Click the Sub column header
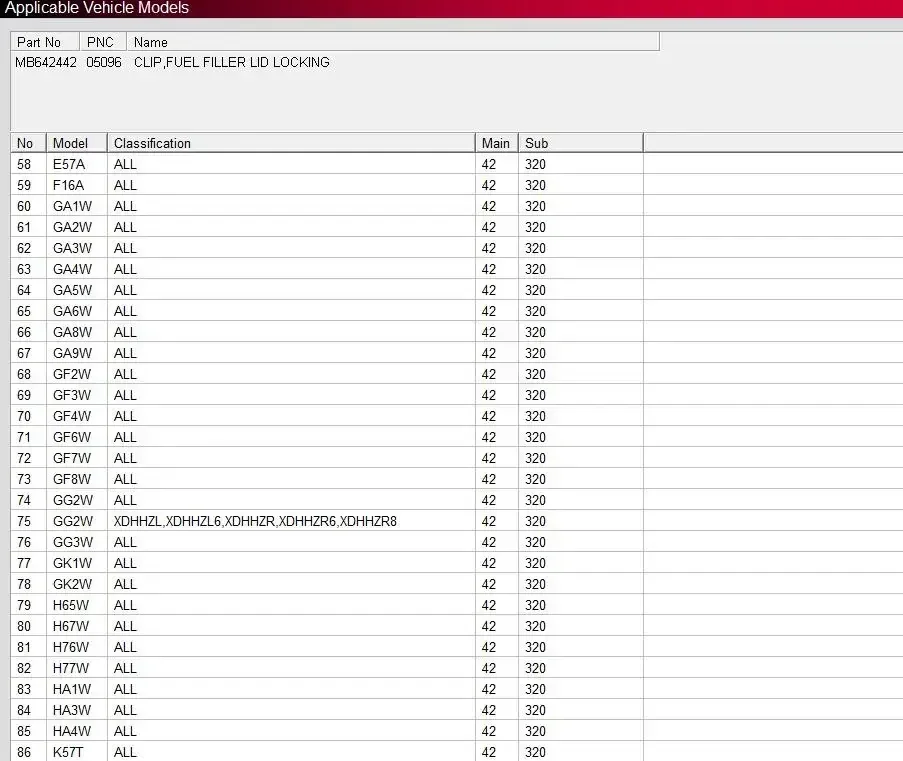 (580, 143)
